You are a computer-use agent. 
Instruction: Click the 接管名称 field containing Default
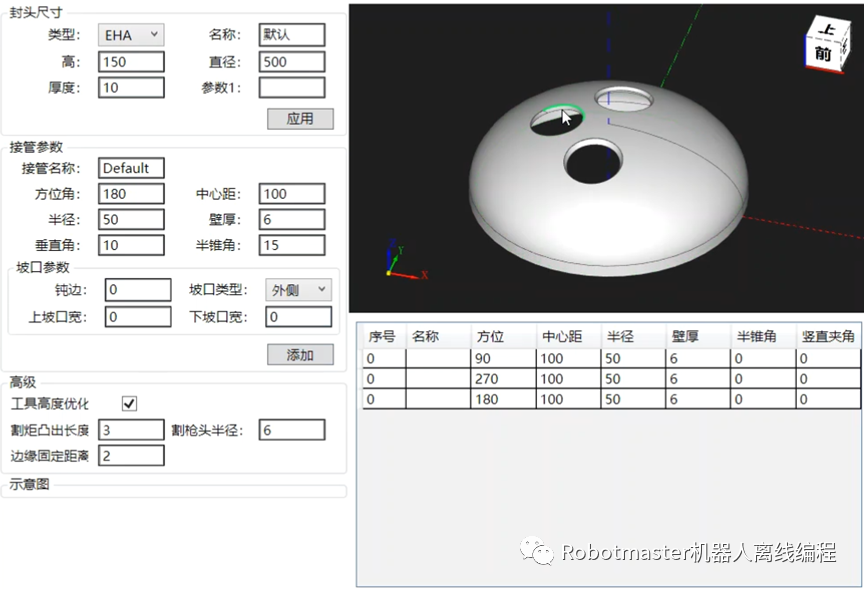[x=132, y=168]
